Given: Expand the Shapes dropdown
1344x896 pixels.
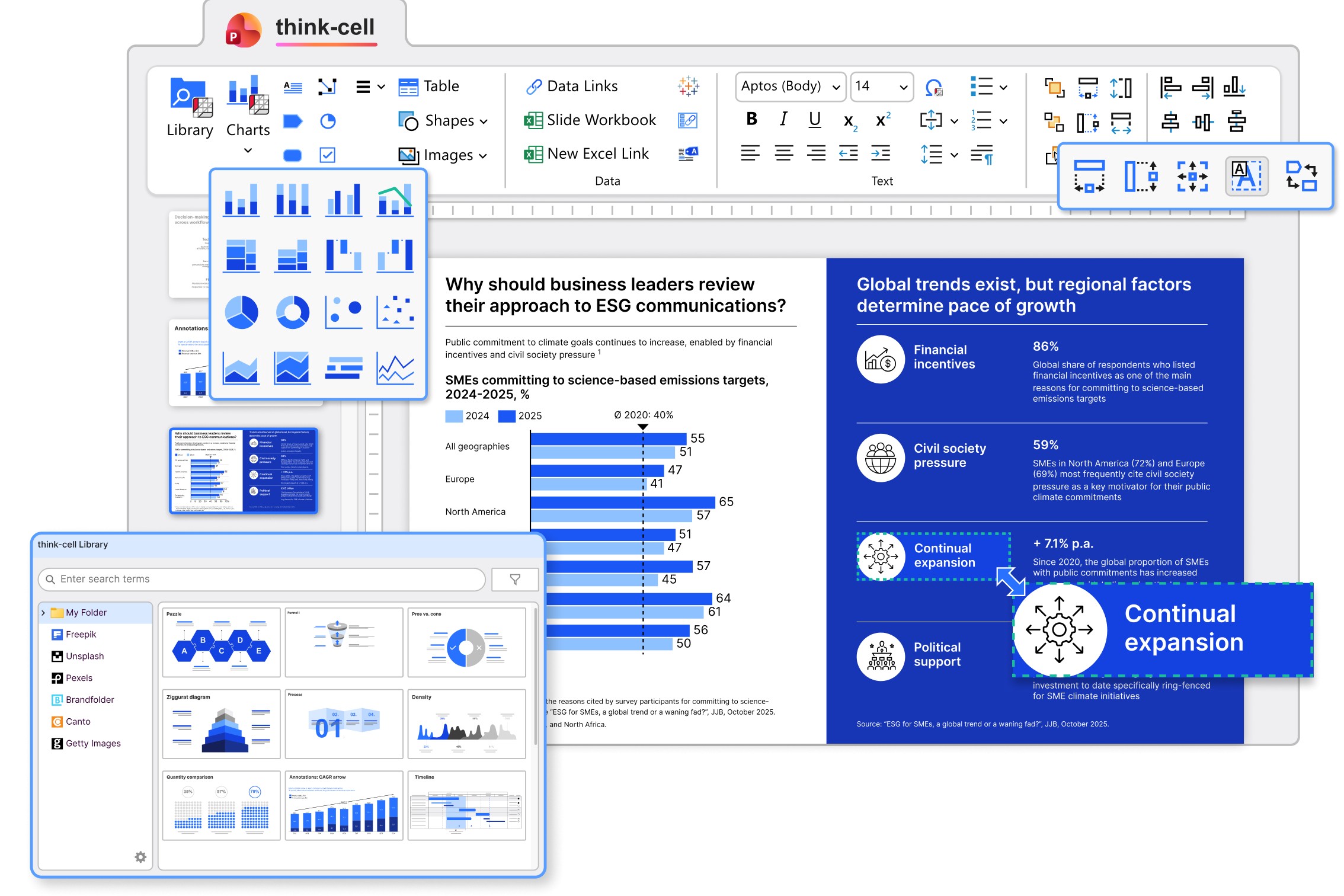Looking at the screenshot, I should (484, 121).
